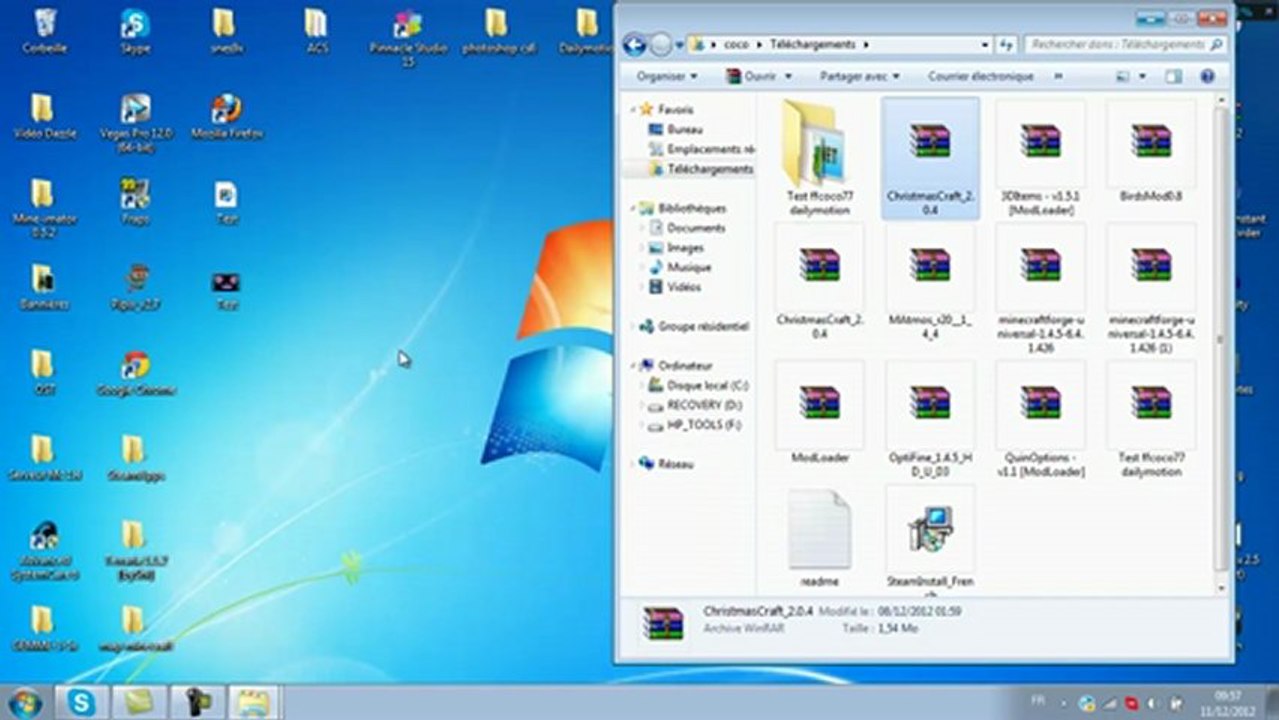Click the taskbar clock showing 09:57
The height and width of the screenshot is (720, 1279).
click(1228, 702)
